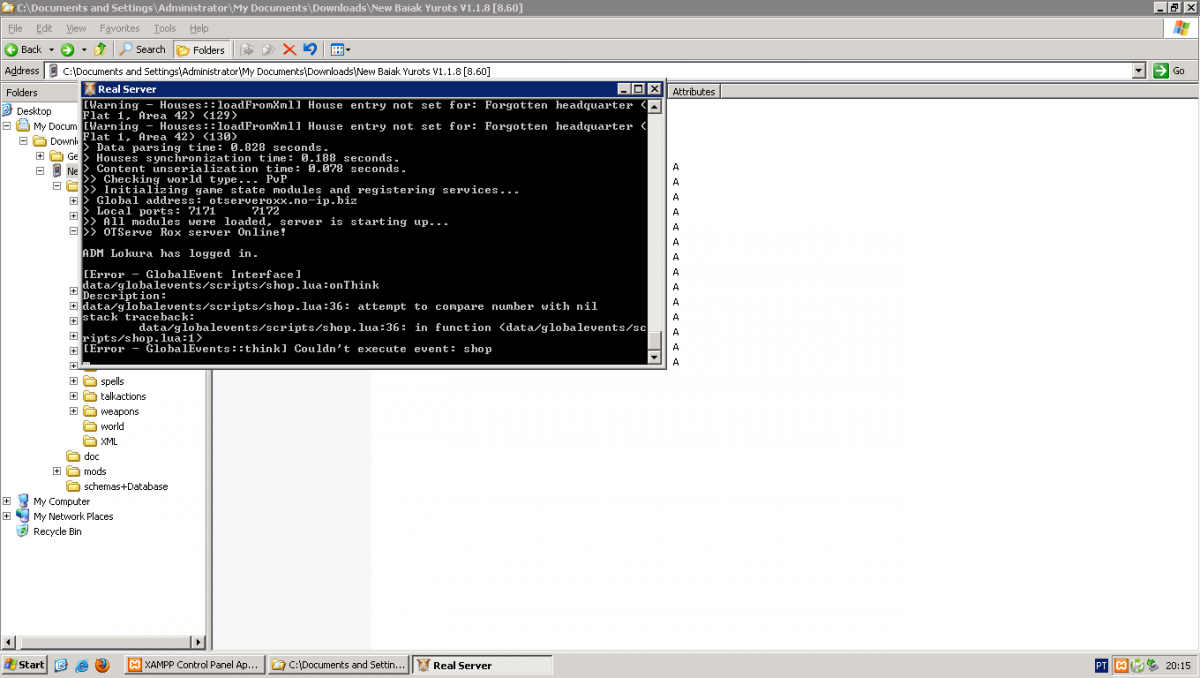Go up one folder level
The height and width of the screenshot is (678, 1200).
pos(102,49)
